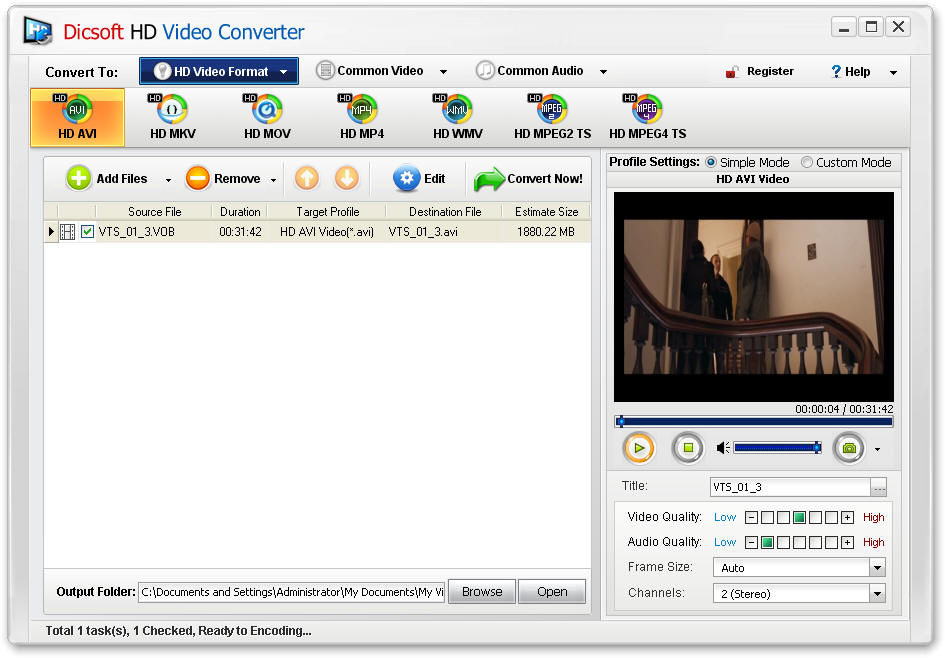Viewport: 945px width, 658px height.
Task: Start conversion with the green arrow icon
Action: point(488,179)
